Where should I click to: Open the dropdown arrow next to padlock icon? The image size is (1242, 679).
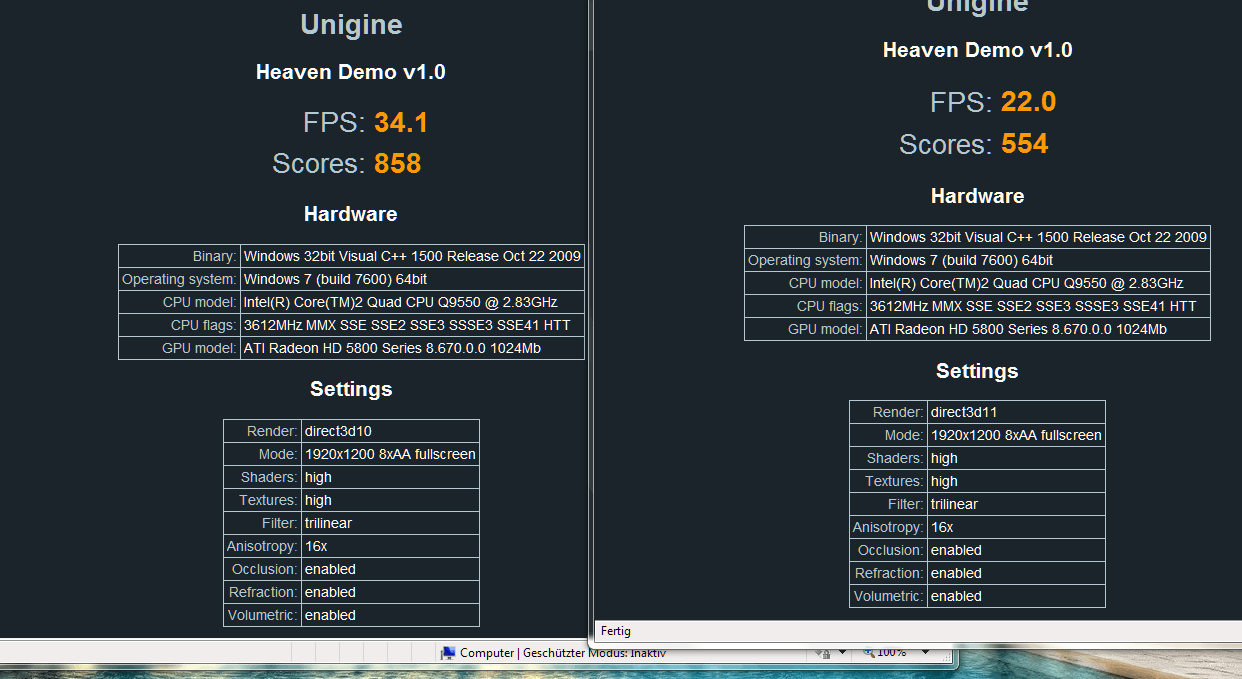point(842,653)
